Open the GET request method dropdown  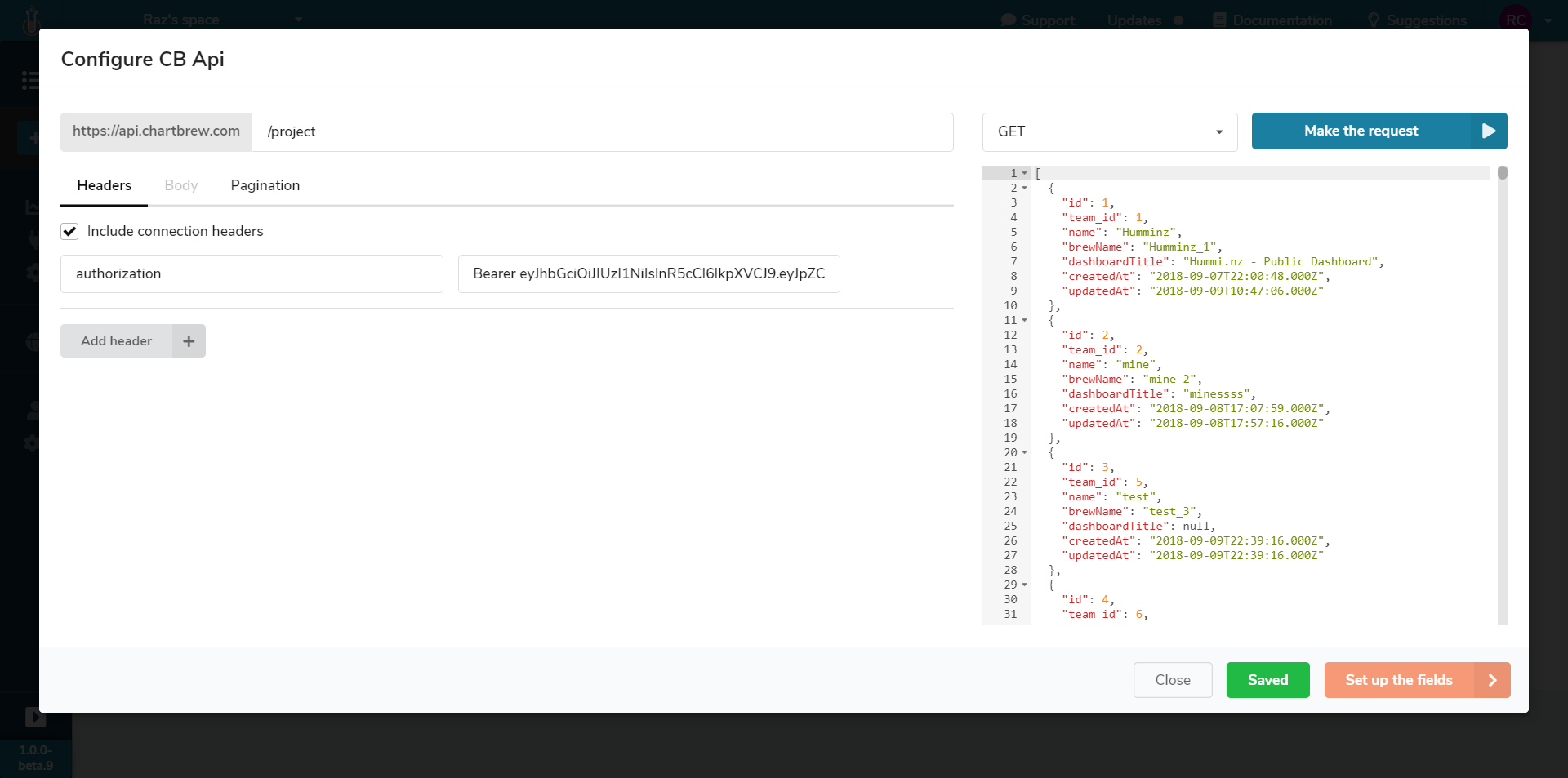click(x=1109, y=131)
